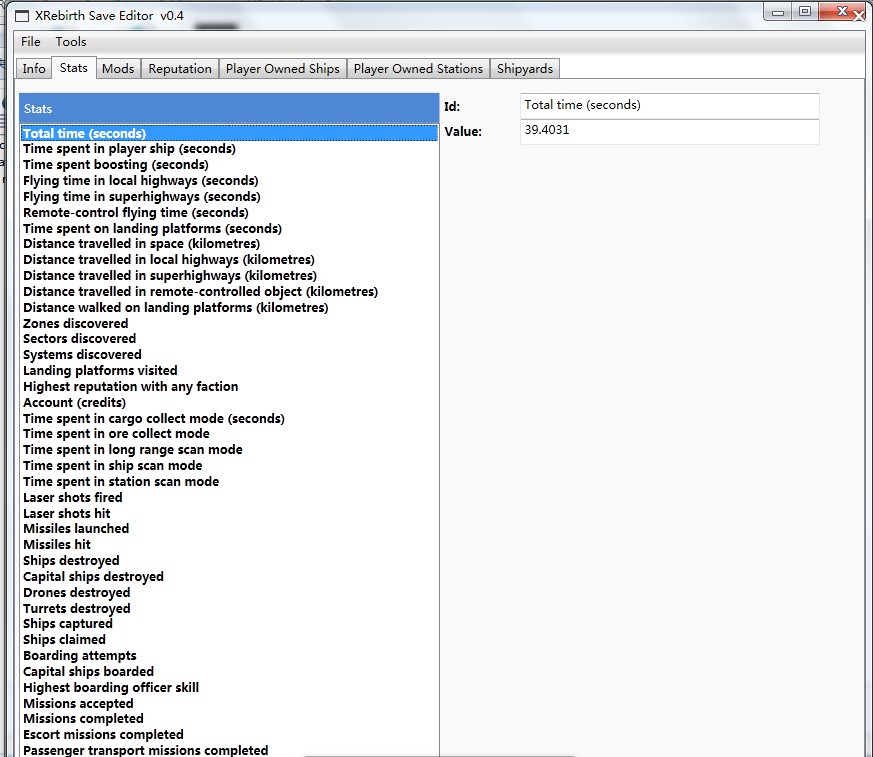
Task: Maximize the XRebirth Save Editor window
Action: tap(805, 12)
